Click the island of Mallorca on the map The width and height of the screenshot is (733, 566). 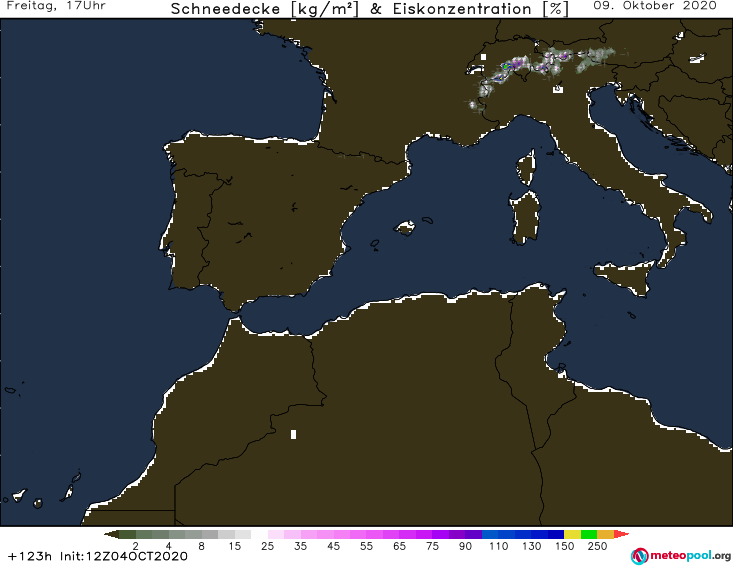coord(405,228)
